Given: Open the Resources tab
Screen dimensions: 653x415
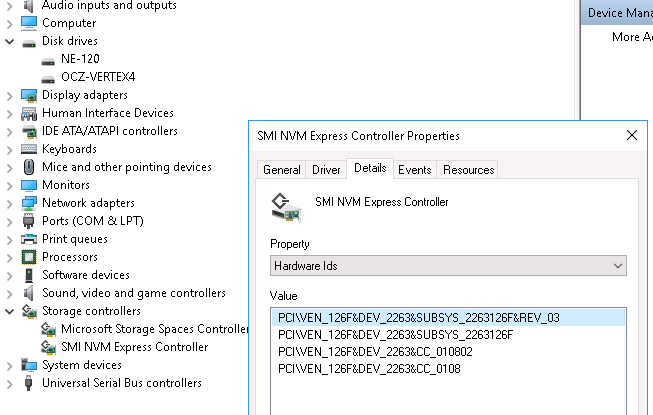Looking at the screenshot, I should point(468,170).
